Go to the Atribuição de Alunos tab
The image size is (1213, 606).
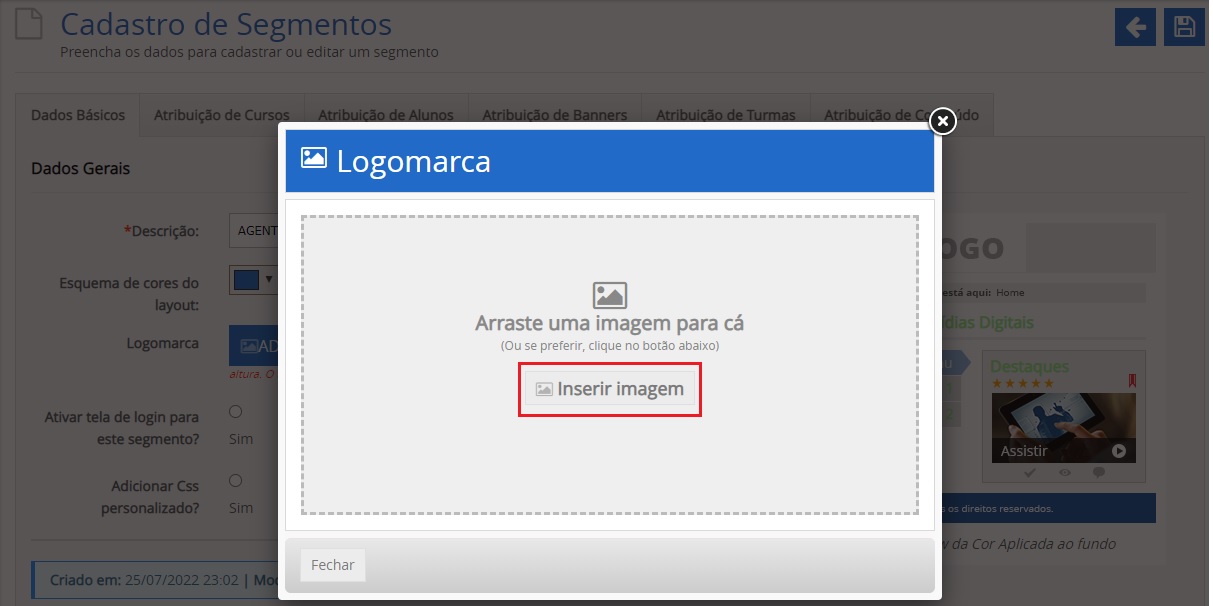pyautogui.click(x=385, y=115)
